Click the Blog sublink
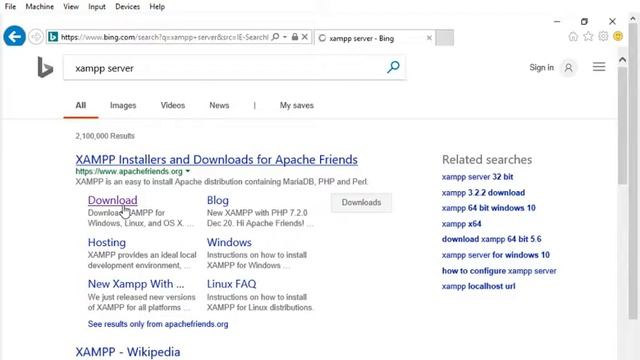 [x=218, y=200]
